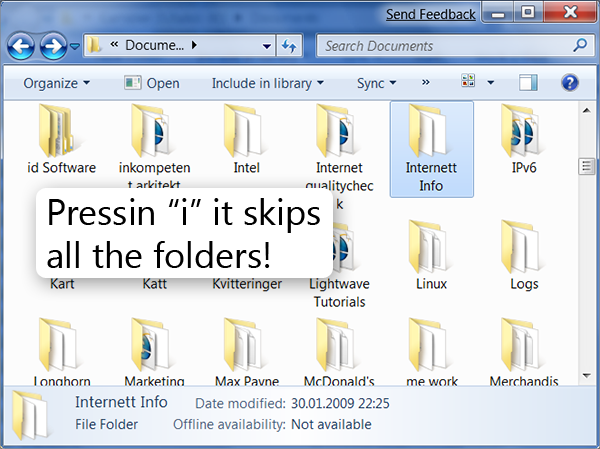Screen dimensions: 600x449
Task: Expand the arrow after Docume... breadcrumb
Action: [x=194, y=45]
